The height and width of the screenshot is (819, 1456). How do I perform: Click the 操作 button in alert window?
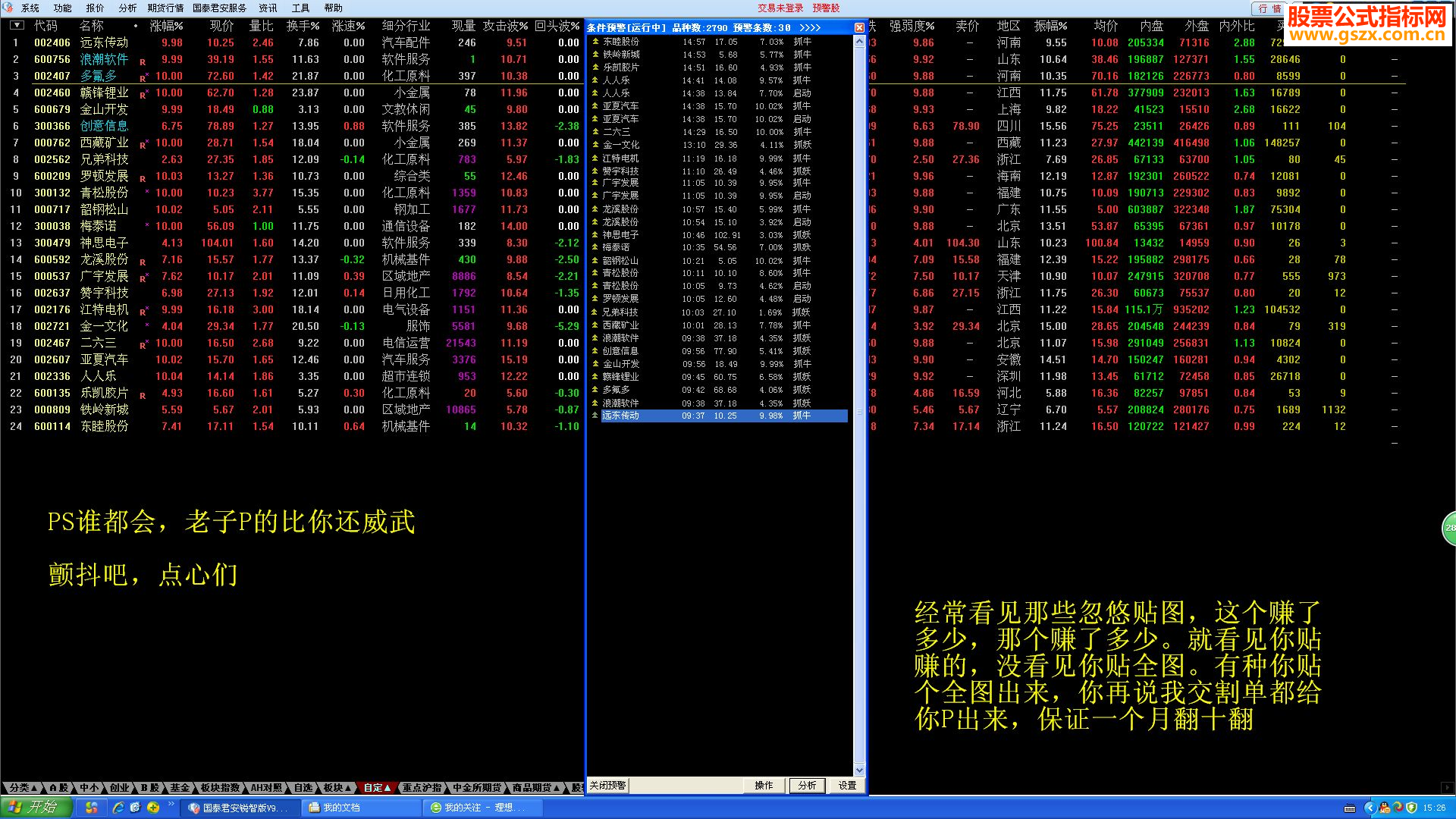pos(764,786)
